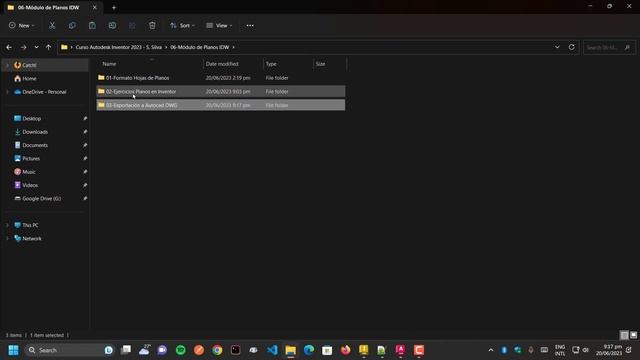The width and height of the screenshot is (640, 360).
Task: Open the clock and date flyout
Action: (609, 350)
